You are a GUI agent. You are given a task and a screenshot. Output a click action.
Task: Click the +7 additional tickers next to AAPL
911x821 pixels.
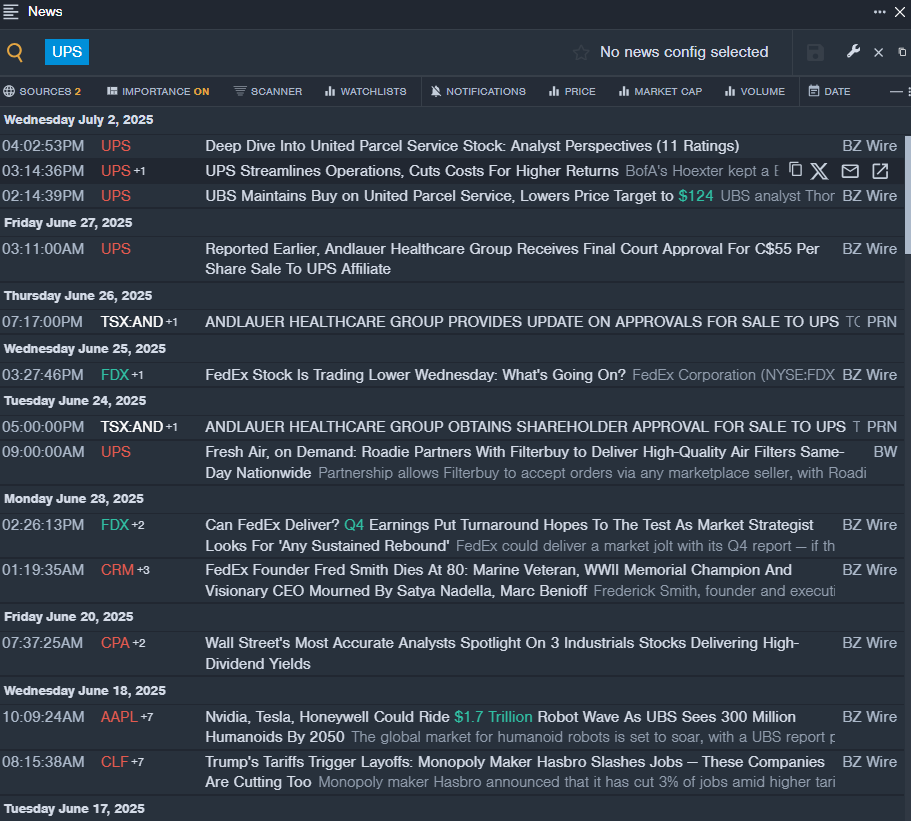147,717
